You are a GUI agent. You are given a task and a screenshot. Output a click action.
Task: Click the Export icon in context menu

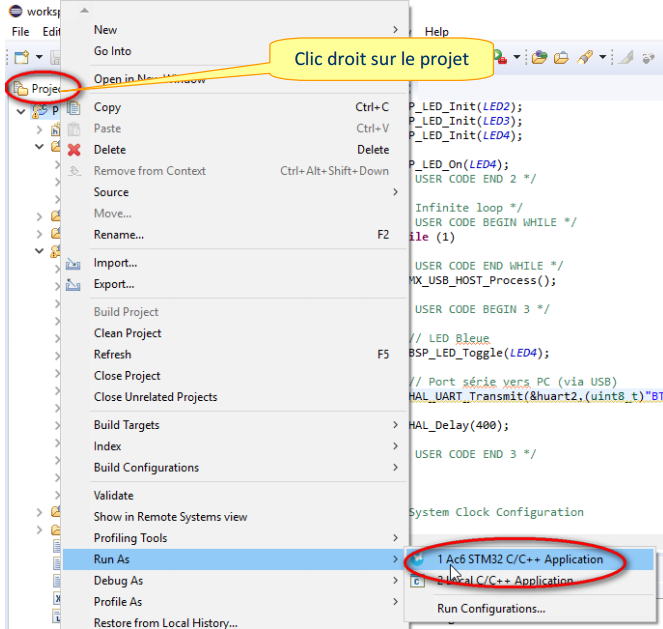(73, 285)
